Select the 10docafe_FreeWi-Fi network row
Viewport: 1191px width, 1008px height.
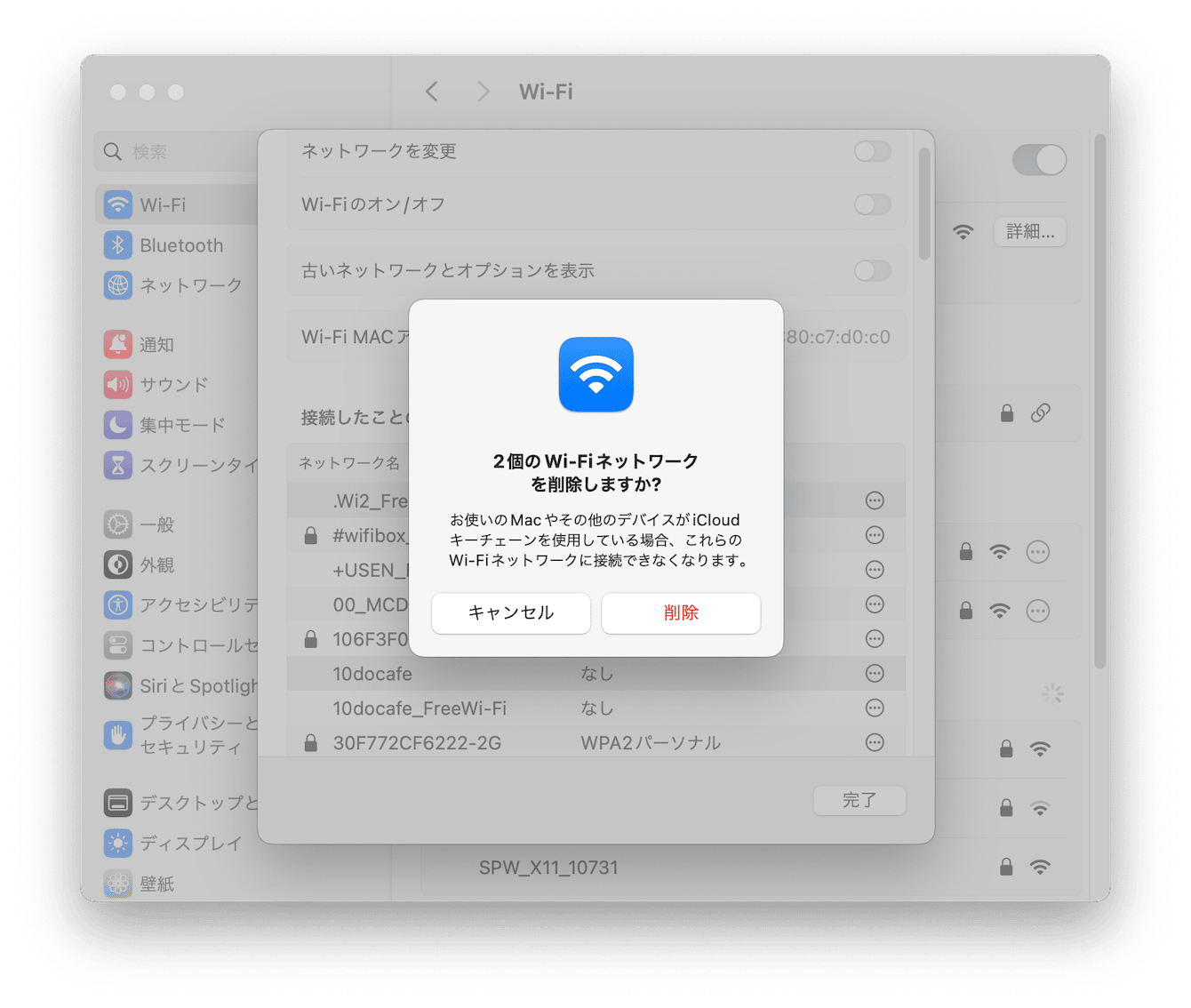pos(595,708)
